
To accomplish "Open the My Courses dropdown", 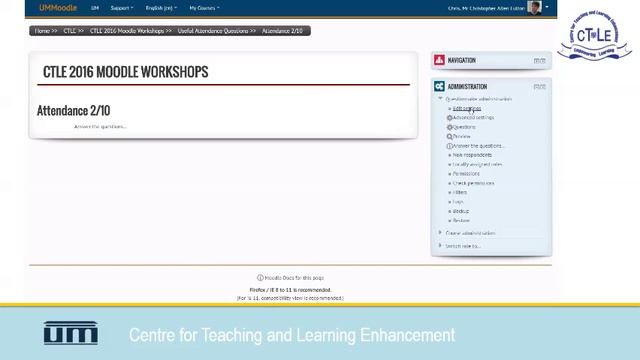I will pyautogui.click(x=204, y=8).
